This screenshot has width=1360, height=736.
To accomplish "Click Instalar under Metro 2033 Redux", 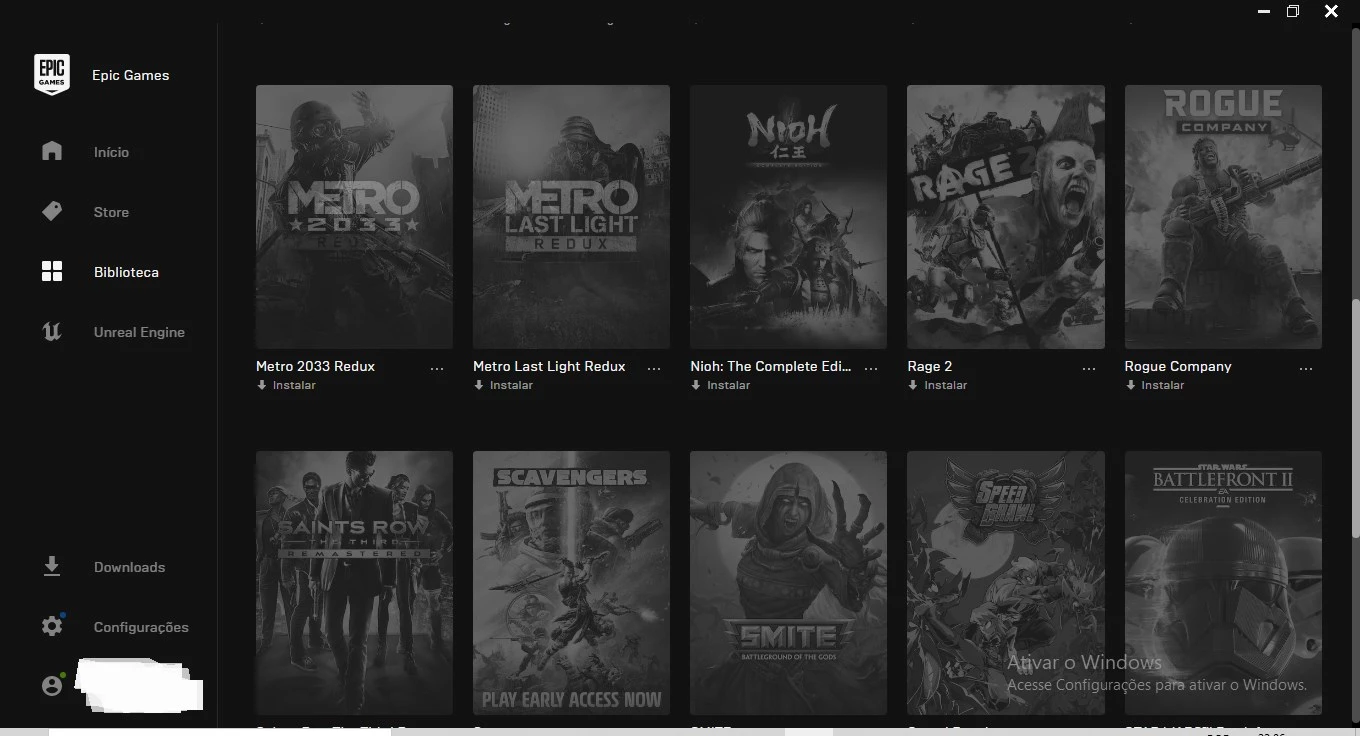I will click(287, 385).
